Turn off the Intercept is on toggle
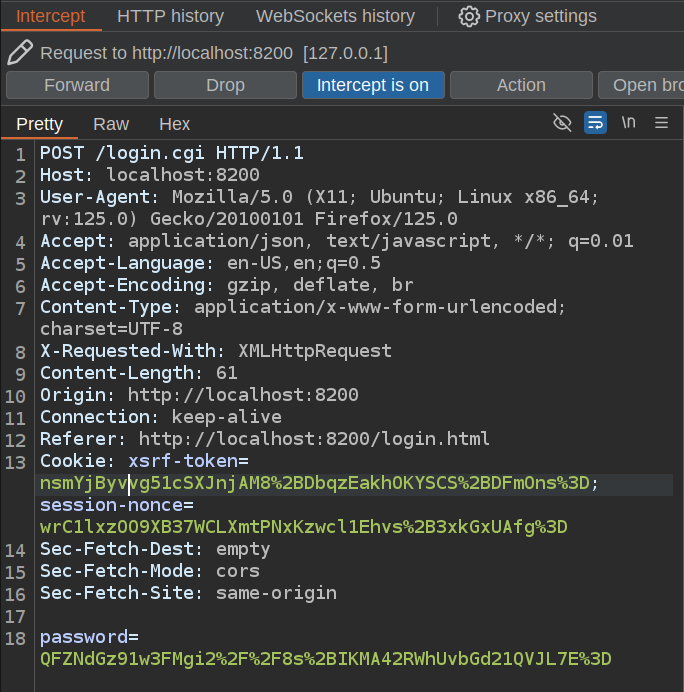The image size is (684, 692). coord(372,85)
